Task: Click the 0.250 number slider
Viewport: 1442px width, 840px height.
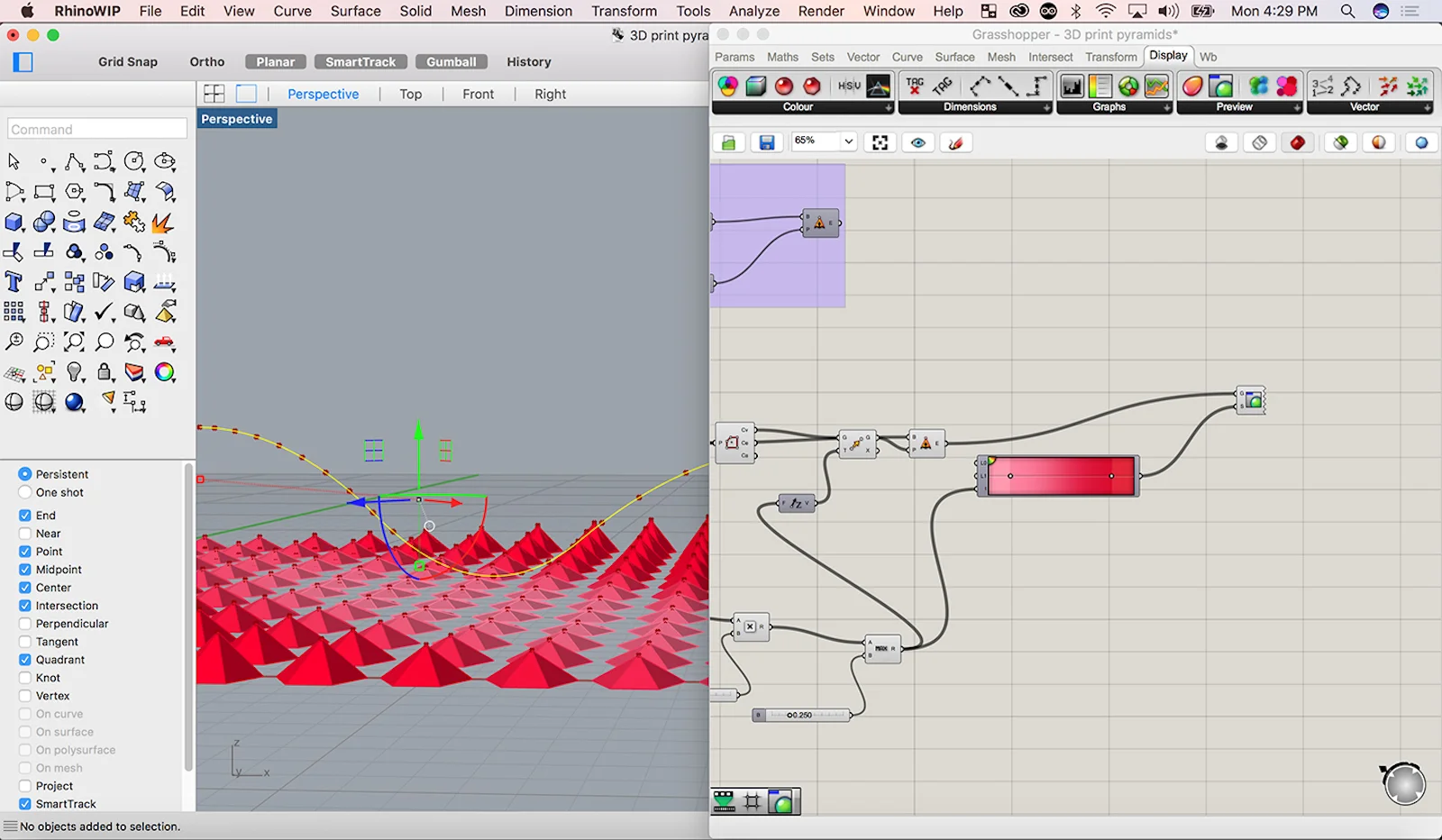Action: (802, 715)
